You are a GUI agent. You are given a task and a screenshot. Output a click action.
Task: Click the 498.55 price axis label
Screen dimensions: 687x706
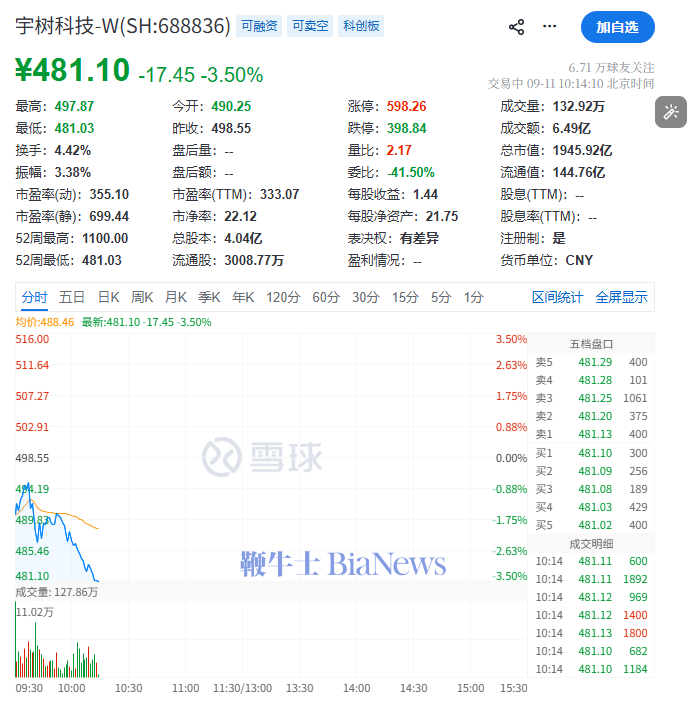(32, 458)
